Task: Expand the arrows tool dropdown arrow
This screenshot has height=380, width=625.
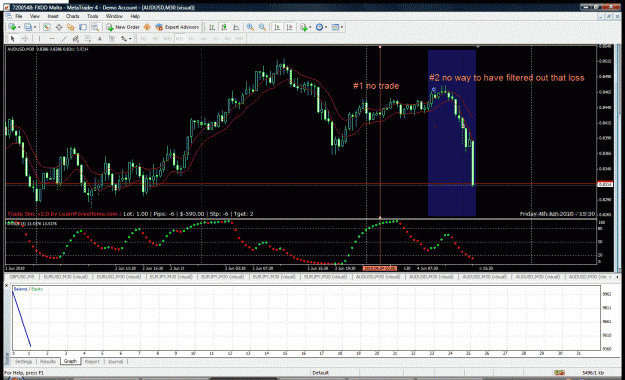Action: [x=130, y=39]
